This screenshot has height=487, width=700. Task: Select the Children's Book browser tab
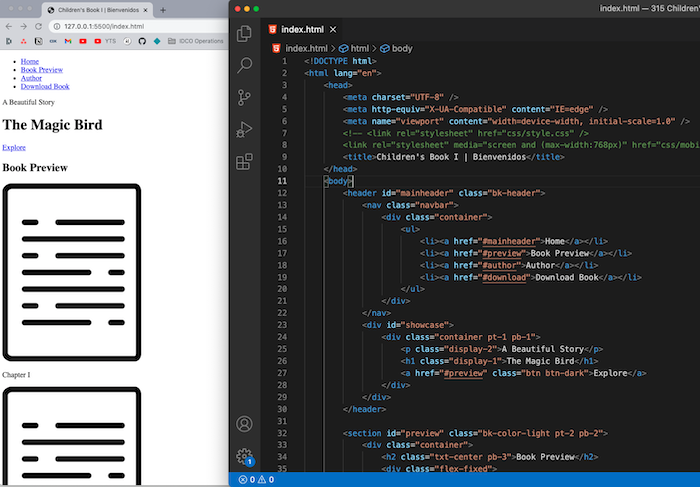[97, 10]
